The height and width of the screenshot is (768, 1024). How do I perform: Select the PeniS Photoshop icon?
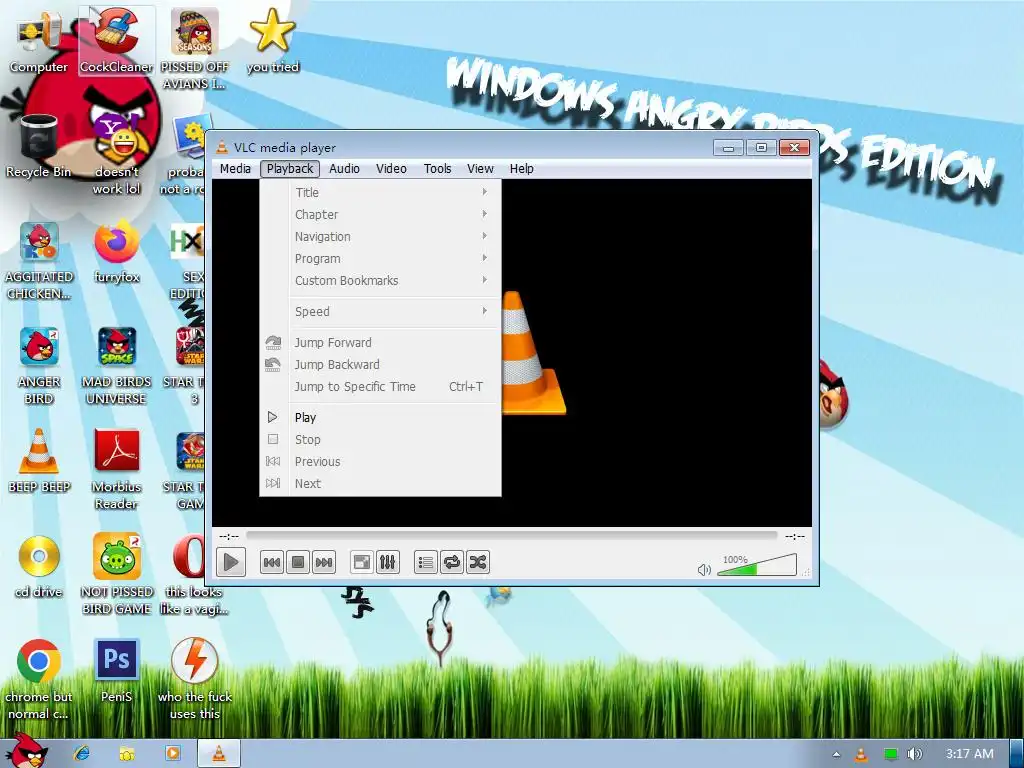pos(116,671)
